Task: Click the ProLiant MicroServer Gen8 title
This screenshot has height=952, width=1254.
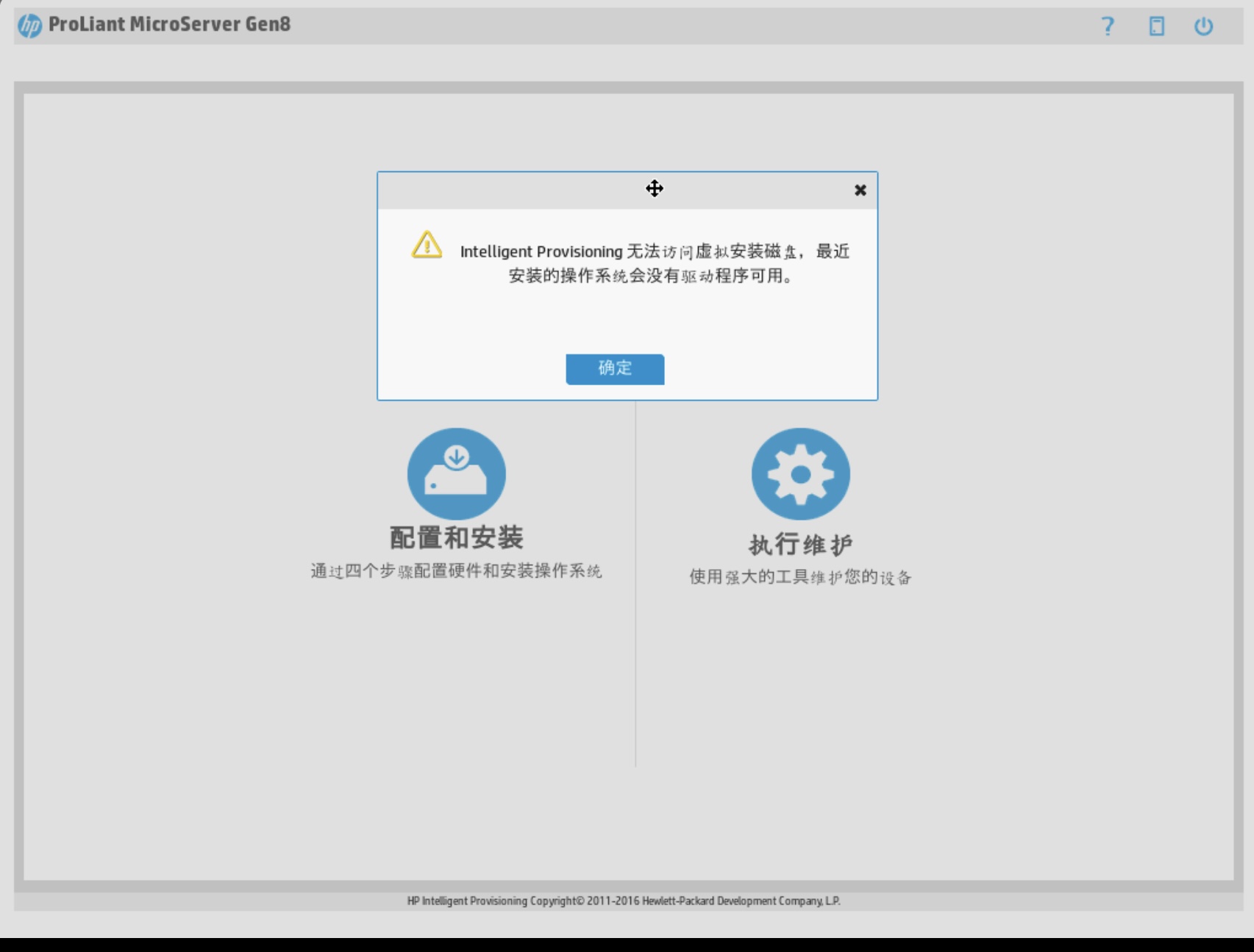Action: (169, 24)
